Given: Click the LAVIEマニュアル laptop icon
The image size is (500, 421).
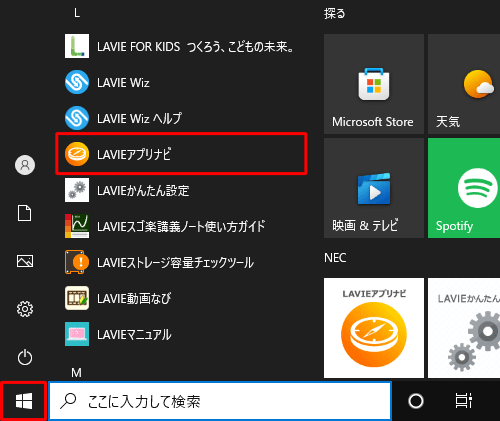Looking at the screenshot, I should pyautogui.click(x=77, y=334).
